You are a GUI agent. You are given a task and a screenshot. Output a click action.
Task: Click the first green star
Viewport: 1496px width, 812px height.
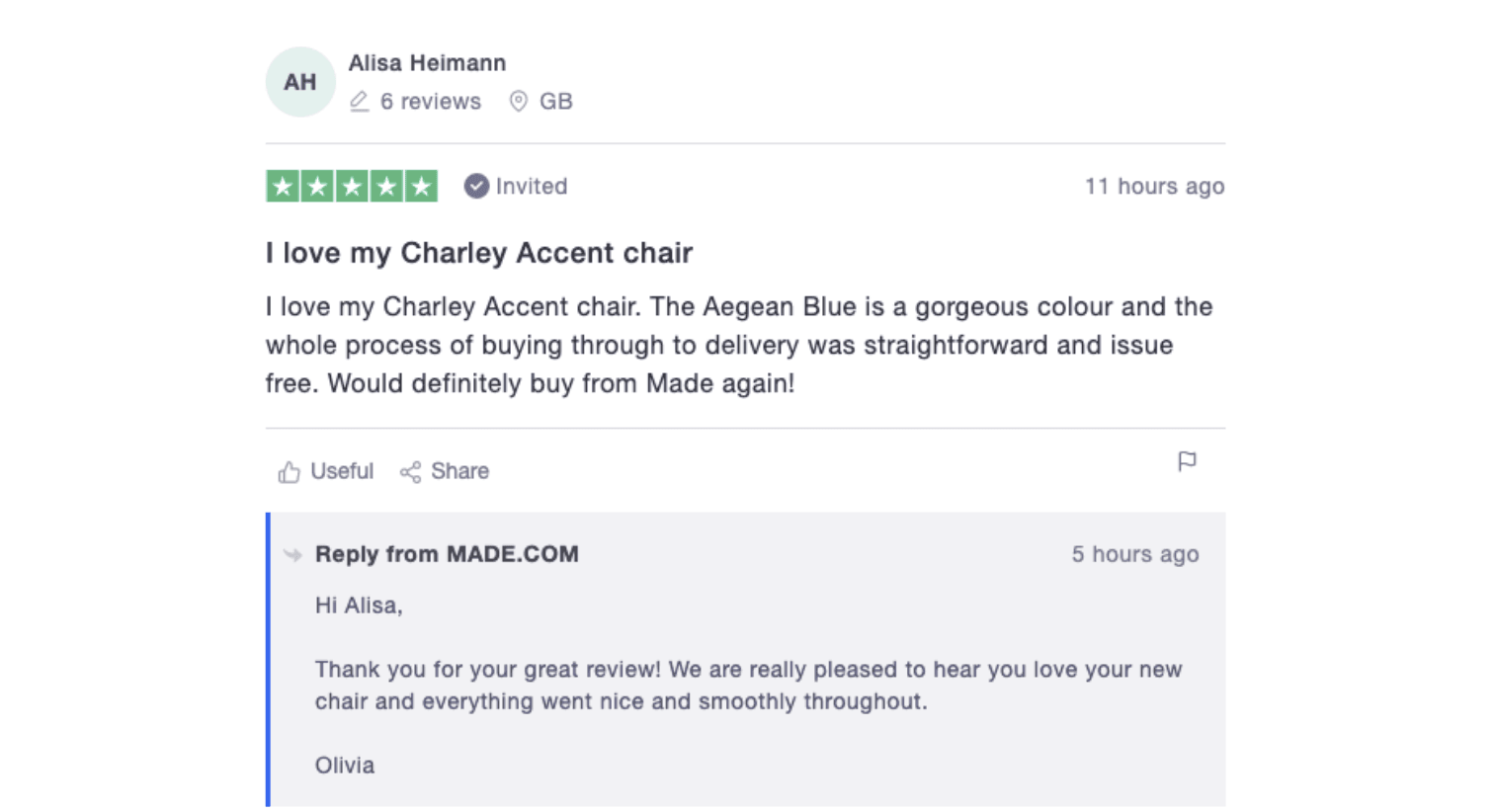coord(283,186)
